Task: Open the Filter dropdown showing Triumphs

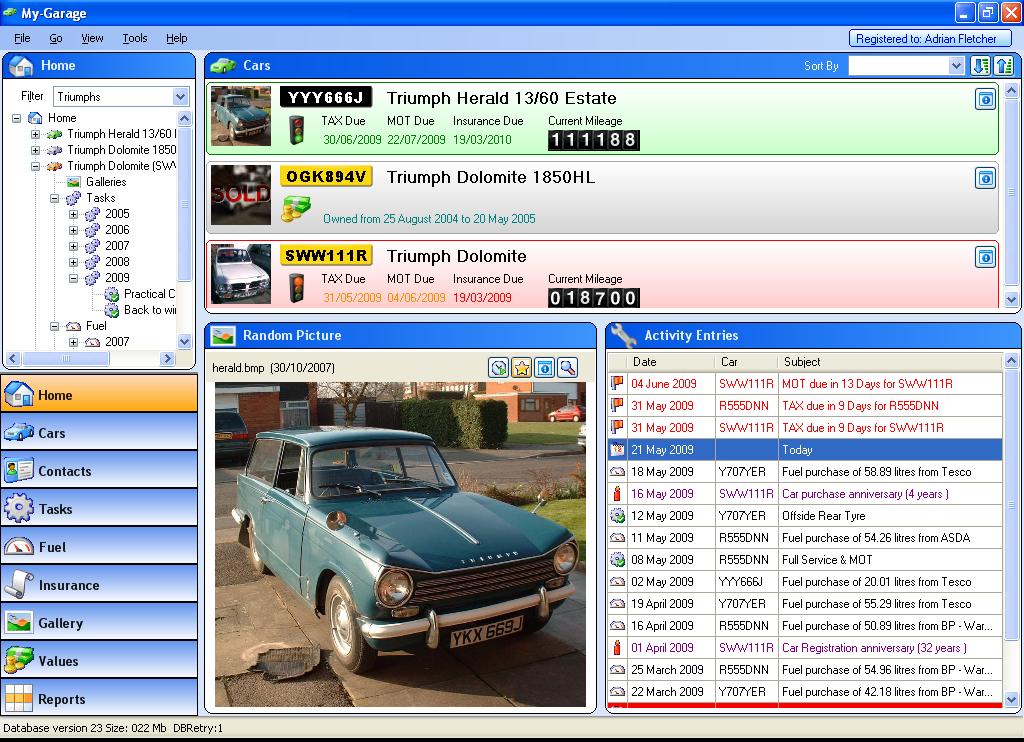Action: click(x=180, y=97)
